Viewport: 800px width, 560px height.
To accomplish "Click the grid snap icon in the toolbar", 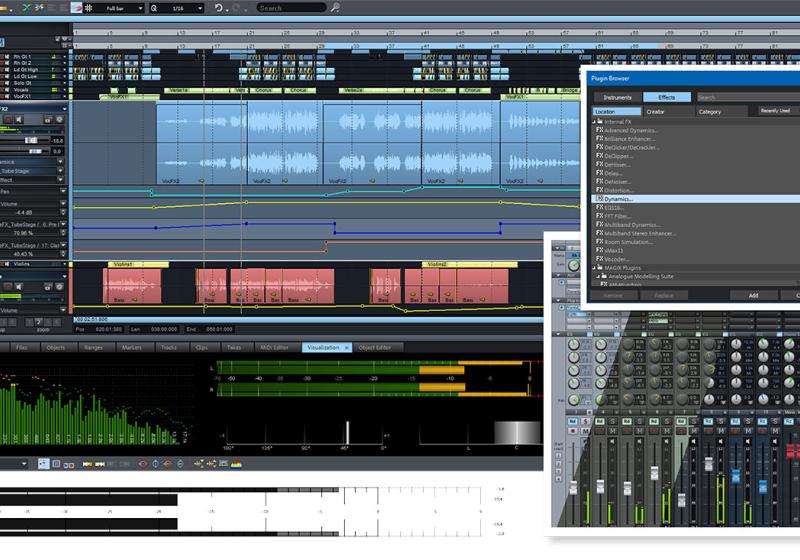I will pos(88,7).
